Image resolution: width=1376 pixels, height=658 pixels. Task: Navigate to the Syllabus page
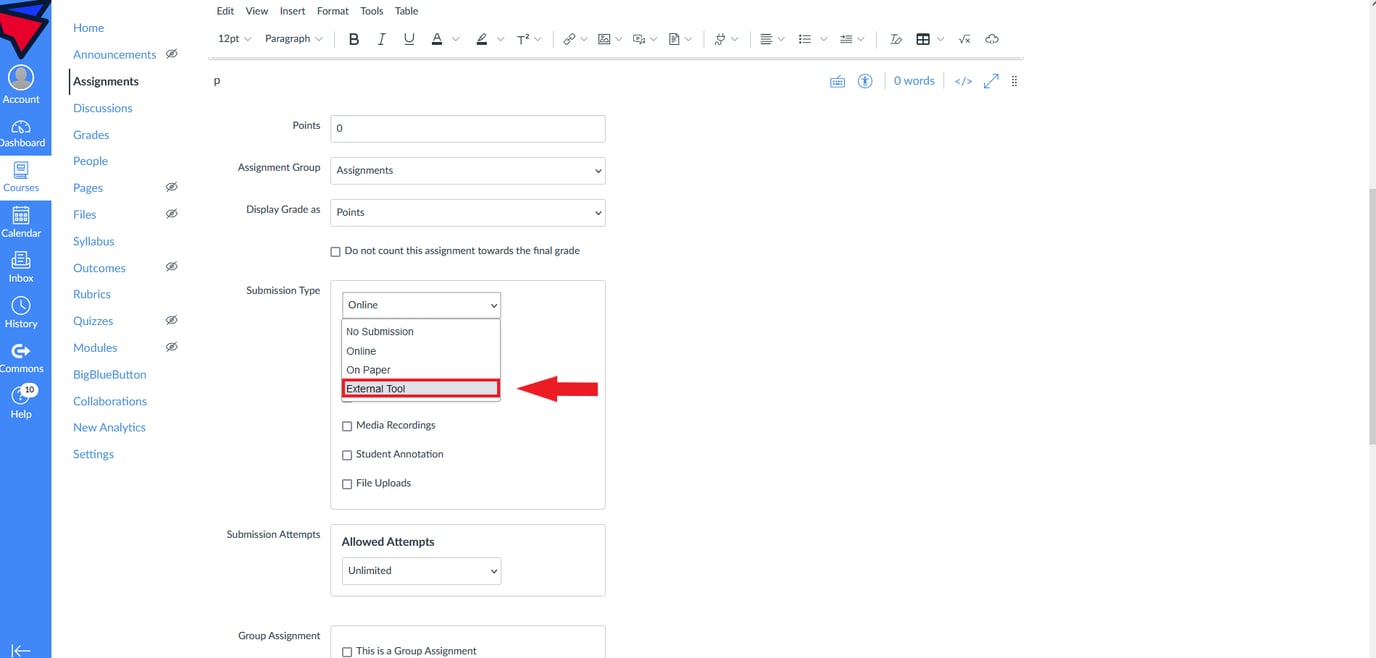click(93, 240)
